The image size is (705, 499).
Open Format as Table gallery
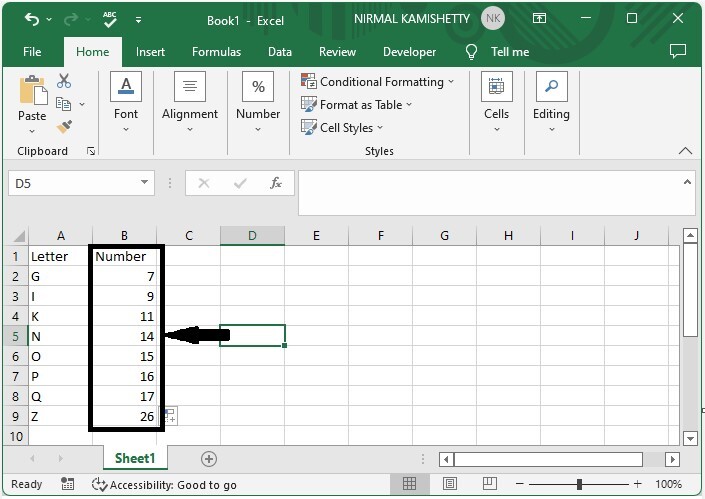pos(357,105)
